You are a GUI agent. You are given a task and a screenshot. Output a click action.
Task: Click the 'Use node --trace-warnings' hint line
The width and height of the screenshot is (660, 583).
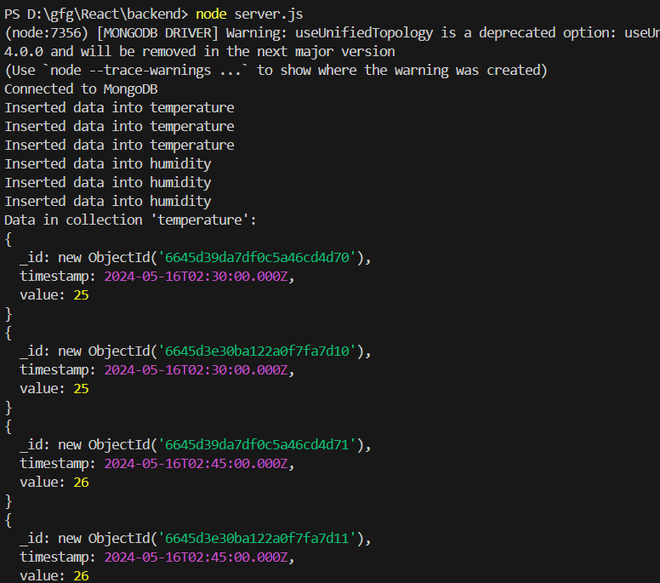coord(276,70)
